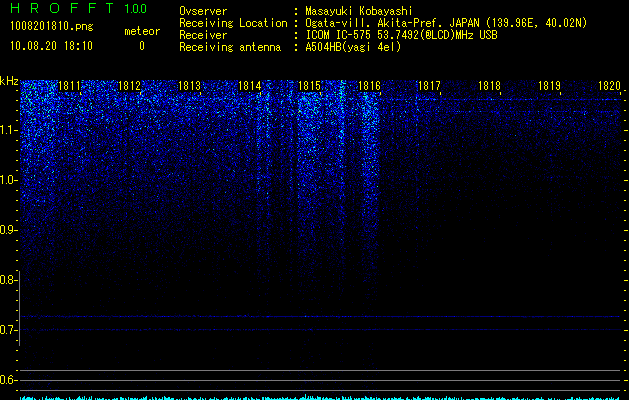Viewport: 629px width, 400px height.
Task: Click the Receiver label
Action: click(x=203, y=35)
